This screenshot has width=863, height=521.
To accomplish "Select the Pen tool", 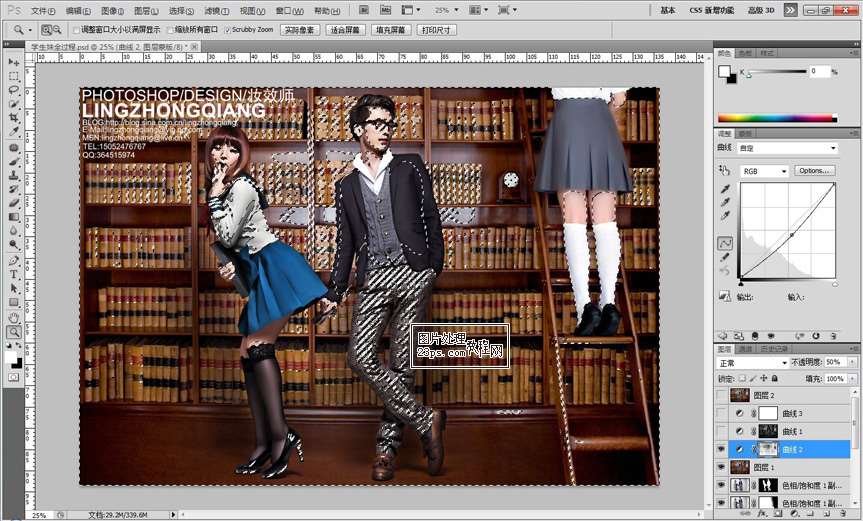I will (14, 261).
